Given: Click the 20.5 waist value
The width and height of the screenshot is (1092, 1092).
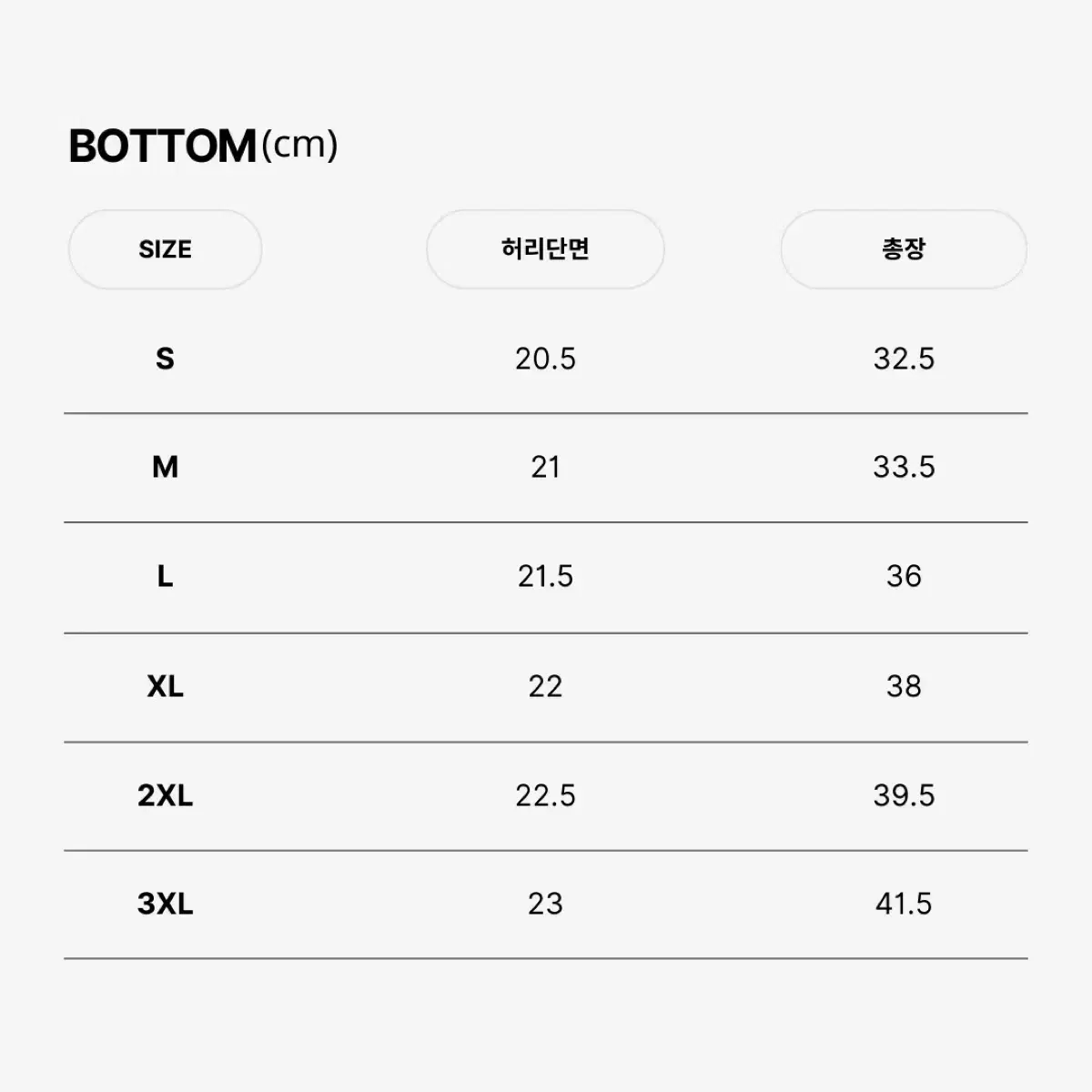Looking at the screenshot, I should pos(545,359).
